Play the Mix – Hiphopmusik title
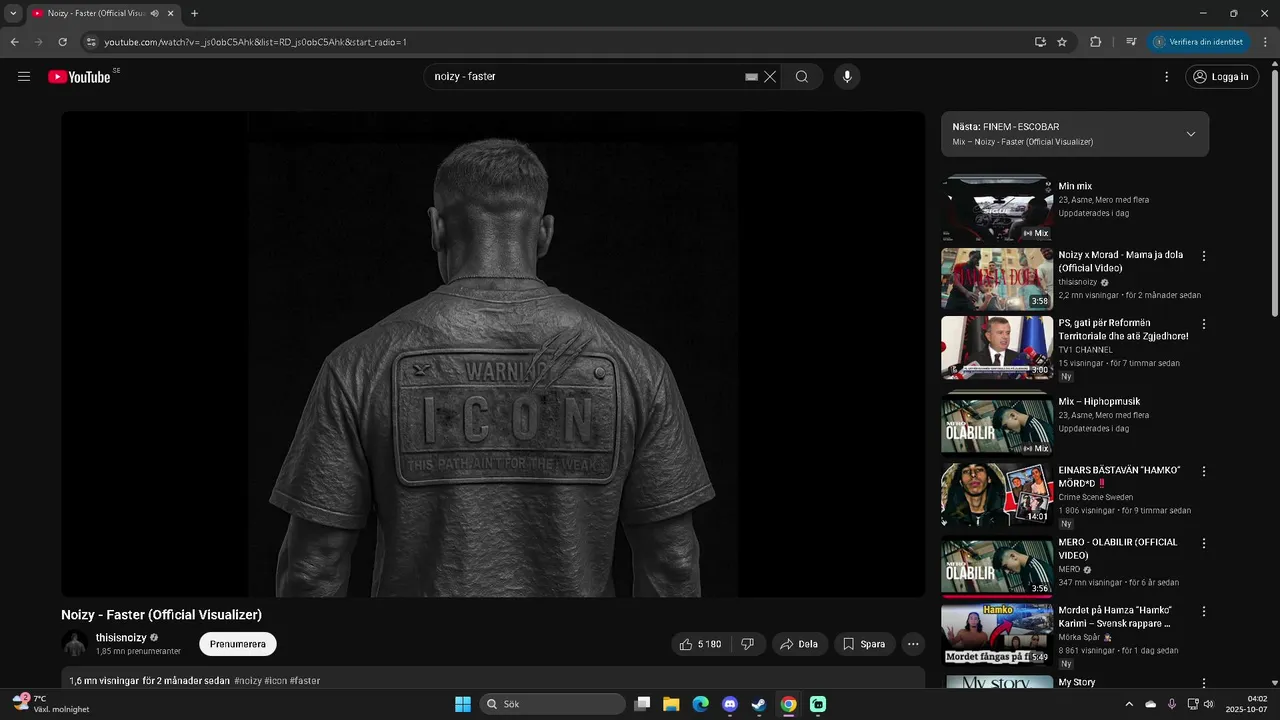The height and width of the screenshot is (720, 1280). pos(1099,401)
